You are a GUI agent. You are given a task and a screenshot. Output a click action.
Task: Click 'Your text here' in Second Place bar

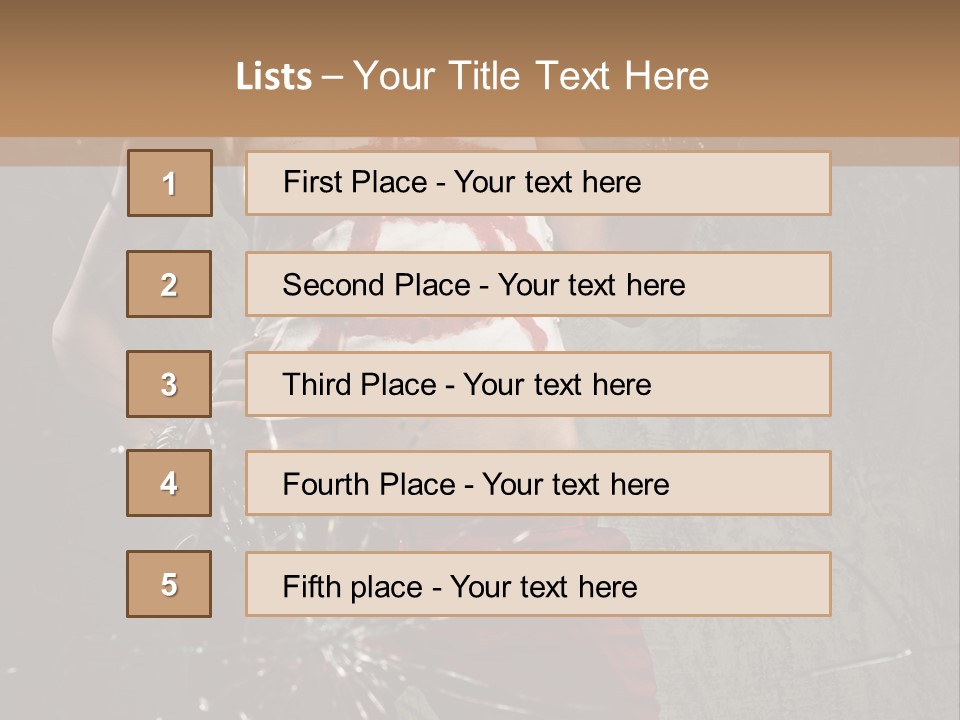[x=591, y=285]
